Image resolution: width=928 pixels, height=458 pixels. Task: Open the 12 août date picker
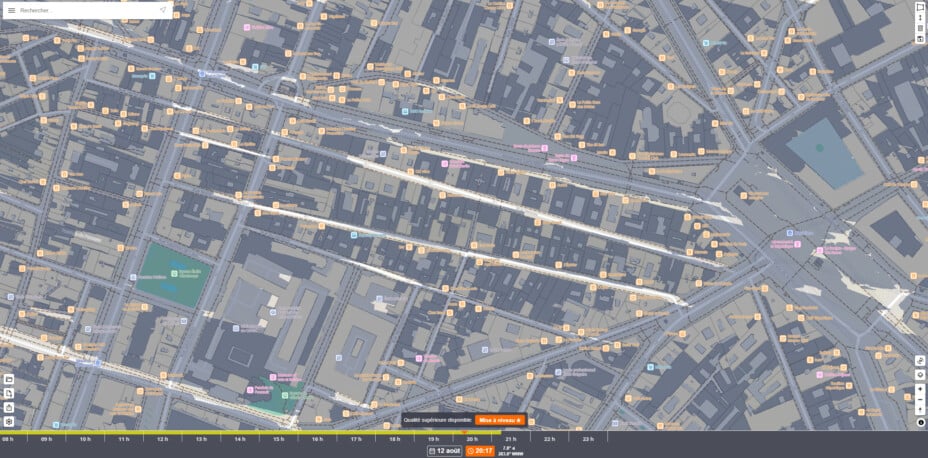(x=445, y=451)
